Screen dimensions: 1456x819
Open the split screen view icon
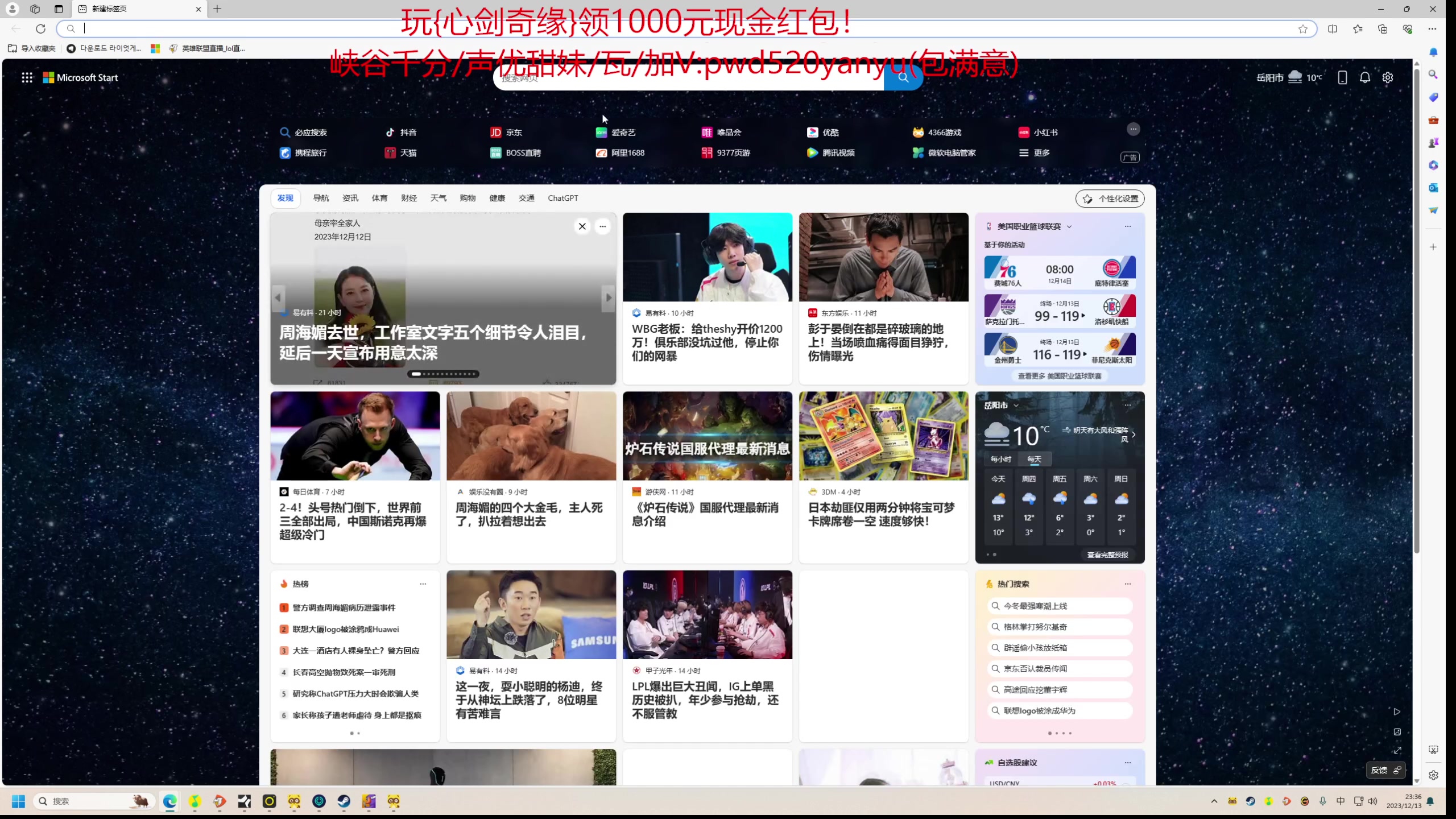(x=1333, y=29)
